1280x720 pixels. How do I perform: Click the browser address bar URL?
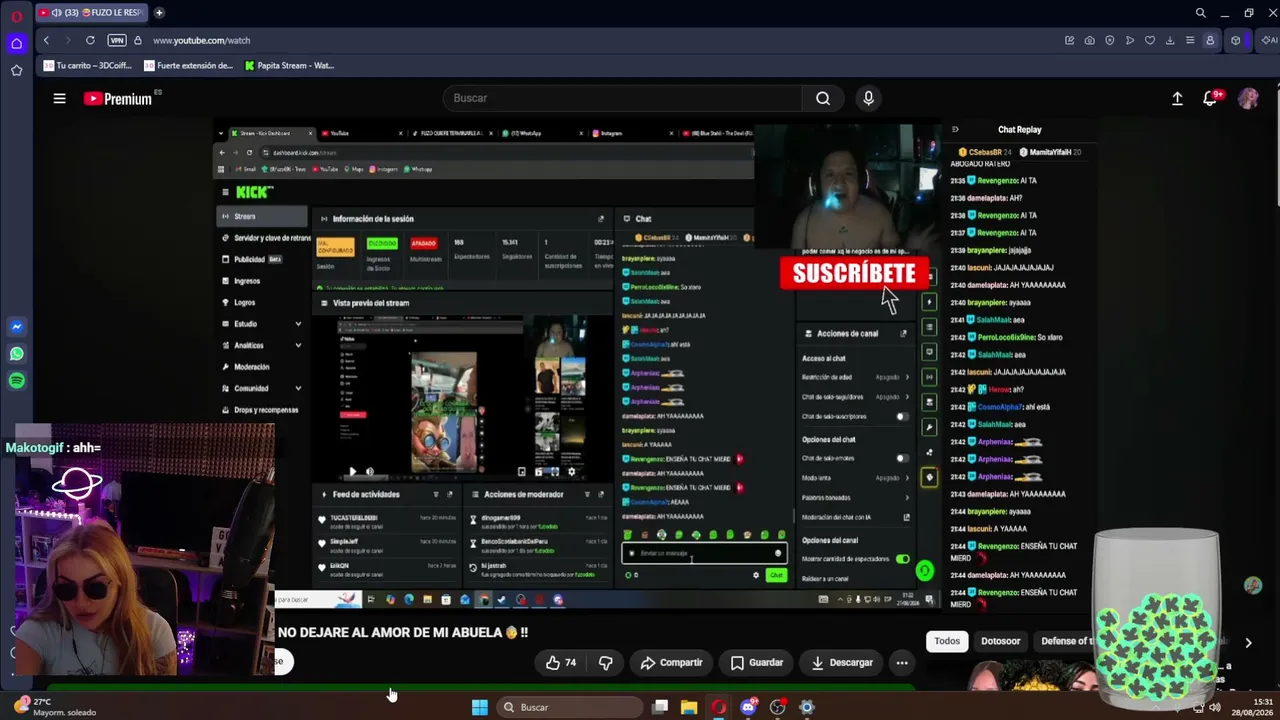pyautogui.click(x=201, y=40)
